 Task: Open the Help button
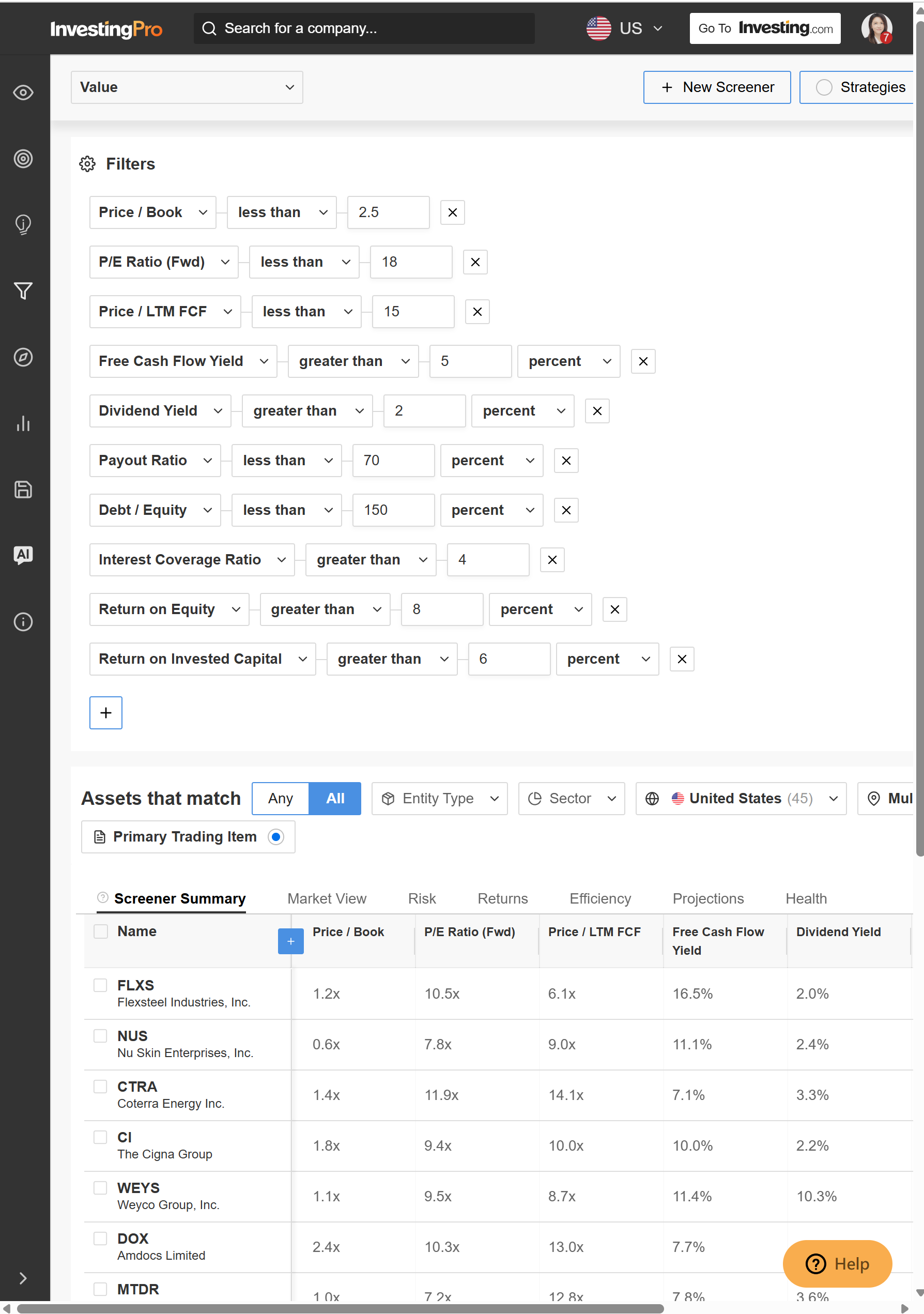click(x=837, y=1264)
